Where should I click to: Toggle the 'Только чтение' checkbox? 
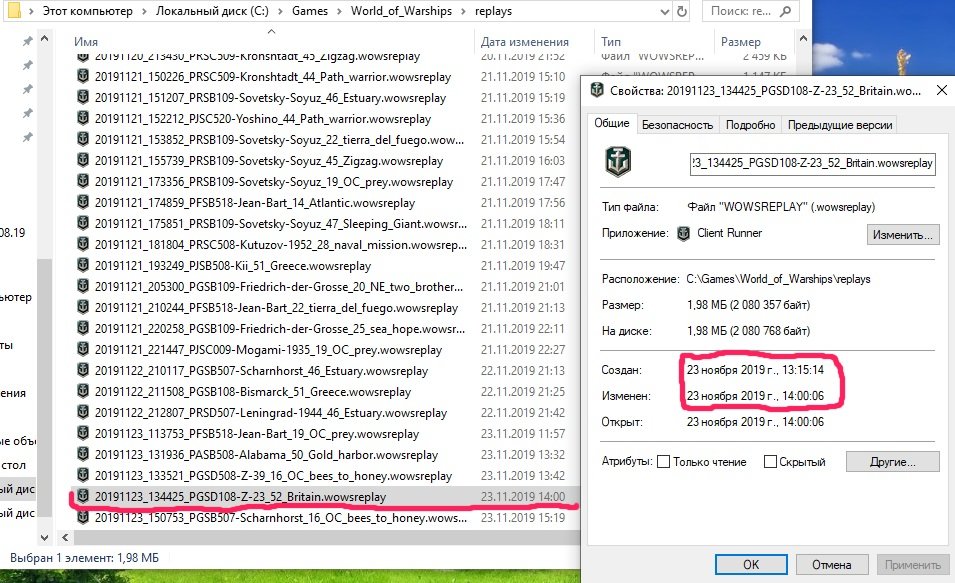pos(664,462)
